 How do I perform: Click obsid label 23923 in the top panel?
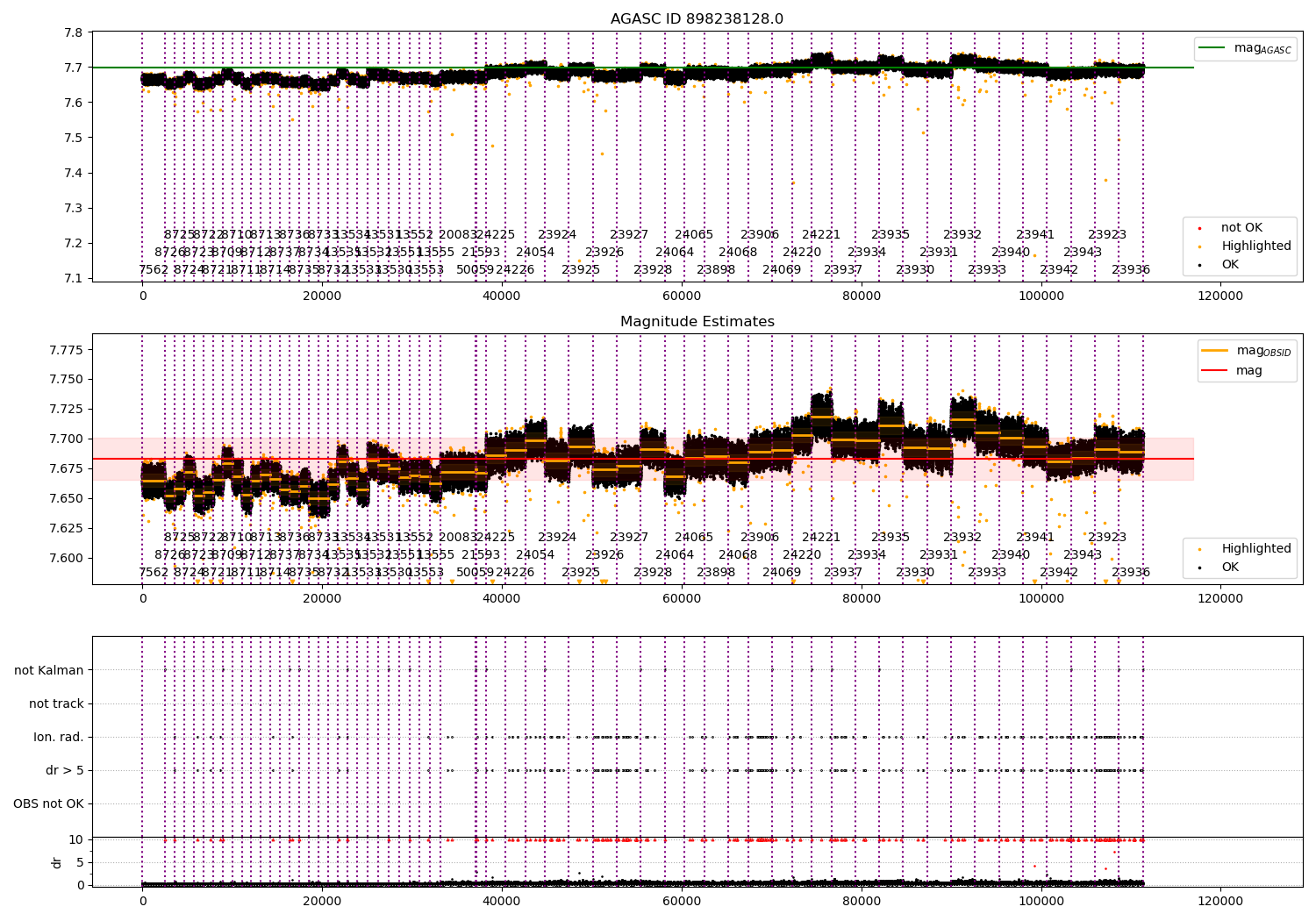[x=1107, y=234]
